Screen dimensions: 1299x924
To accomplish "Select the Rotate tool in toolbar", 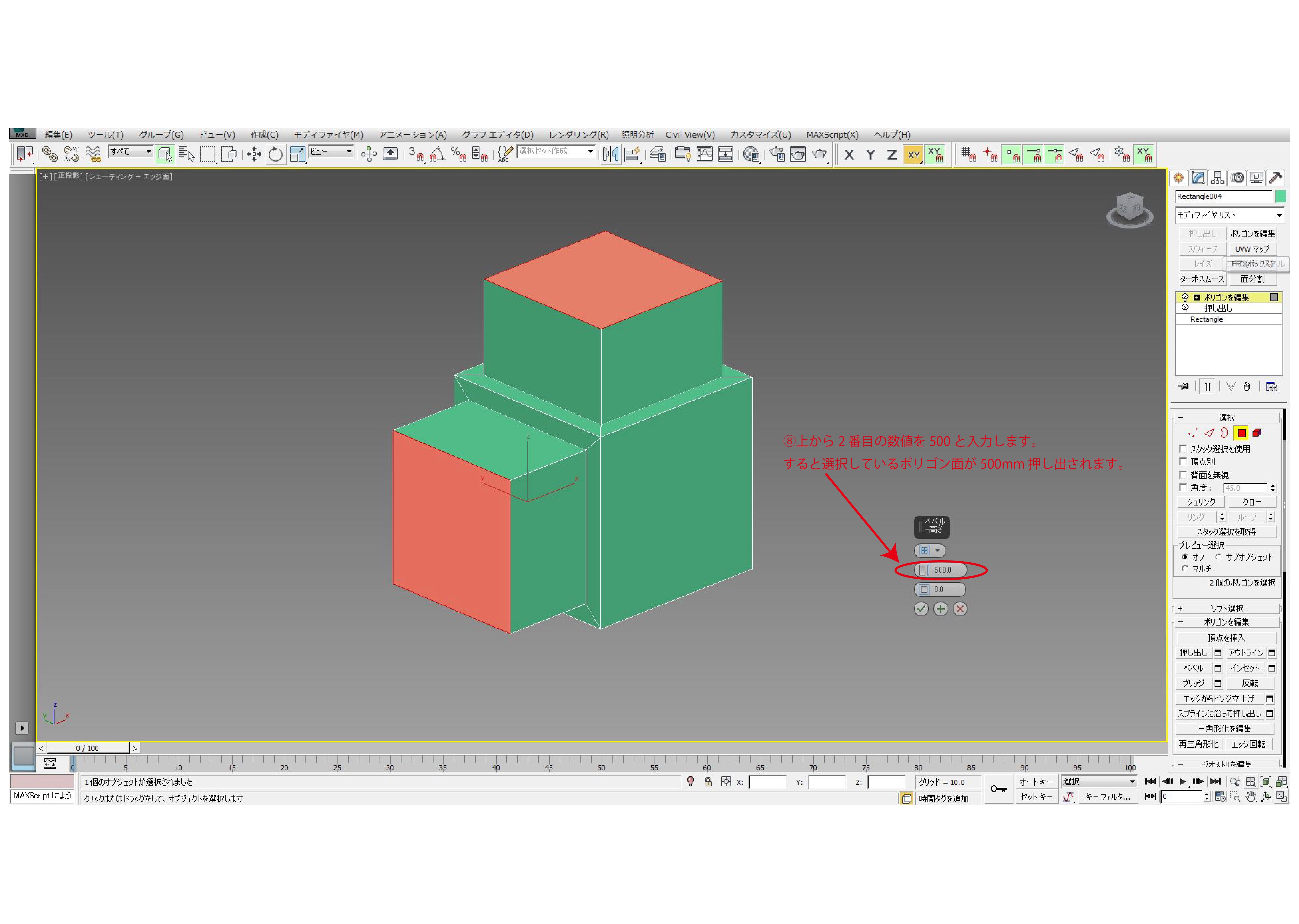I will [x=275, y=154].
